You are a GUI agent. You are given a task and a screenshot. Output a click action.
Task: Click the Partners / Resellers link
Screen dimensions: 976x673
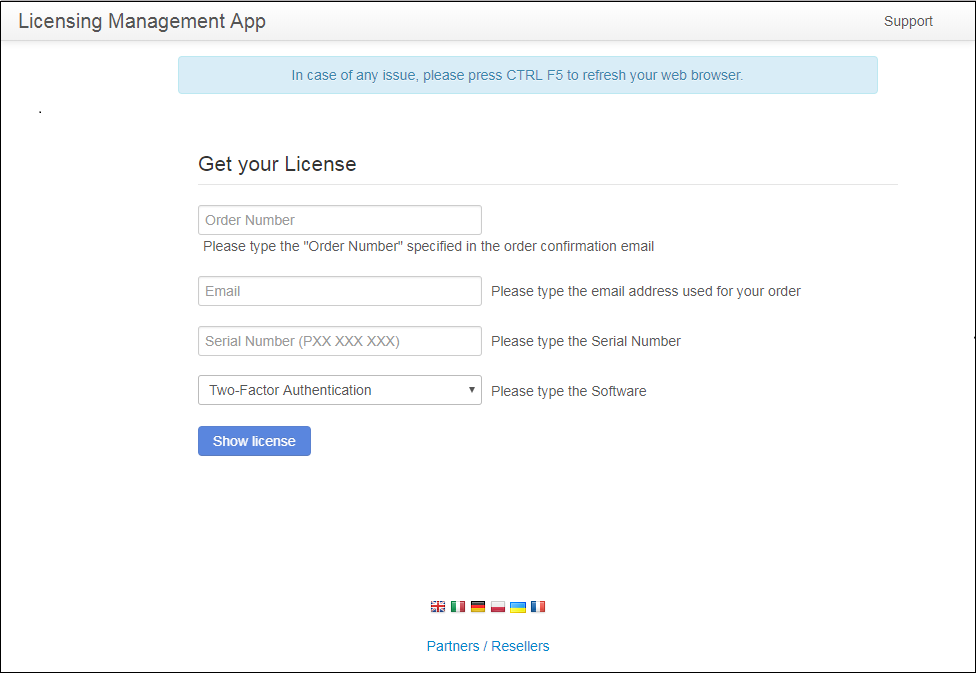coord(488,646)
